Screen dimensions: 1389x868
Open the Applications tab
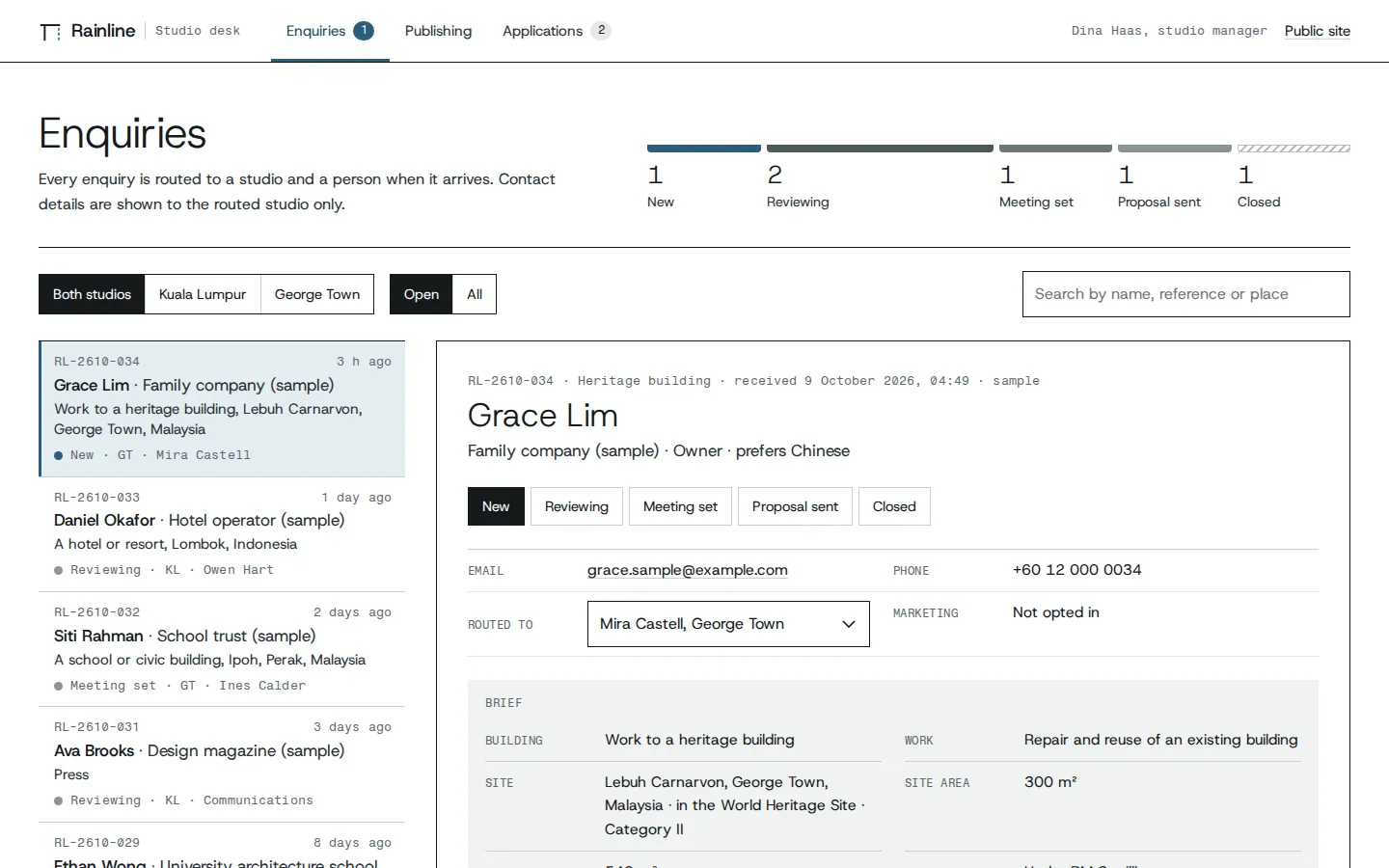pos(557,31)
